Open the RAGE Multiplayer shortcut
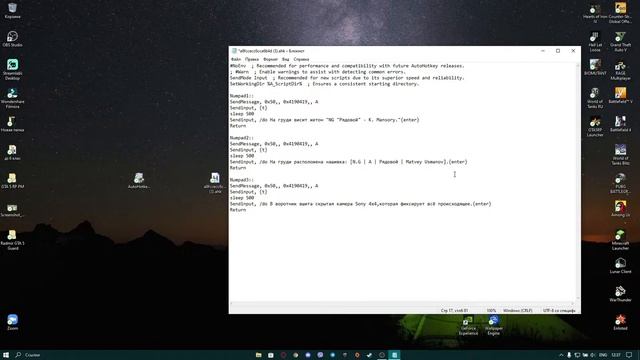This screenshot has height=360, width=640. [x=620, y=70]
